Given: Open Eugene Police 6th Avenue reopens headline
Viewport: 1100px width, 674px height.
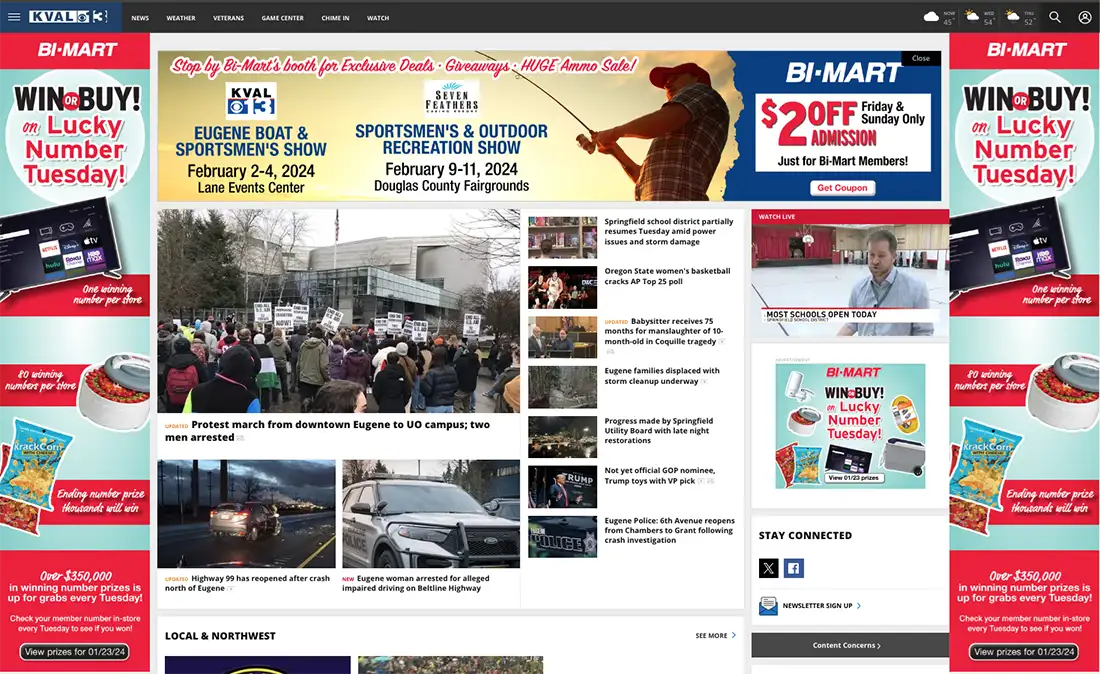Looking at the screenshot, I should coord(669,530).
